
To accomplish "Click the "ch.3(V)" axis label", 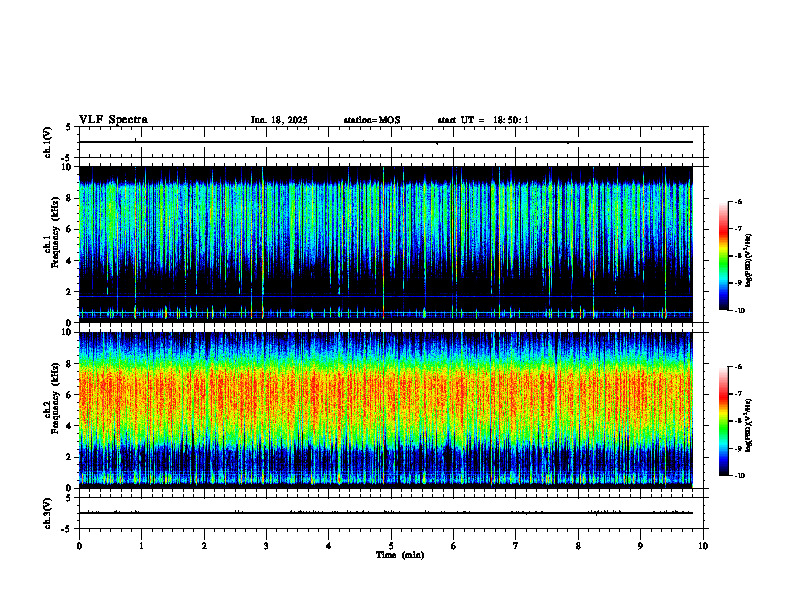I will click(x=47, y=513).
